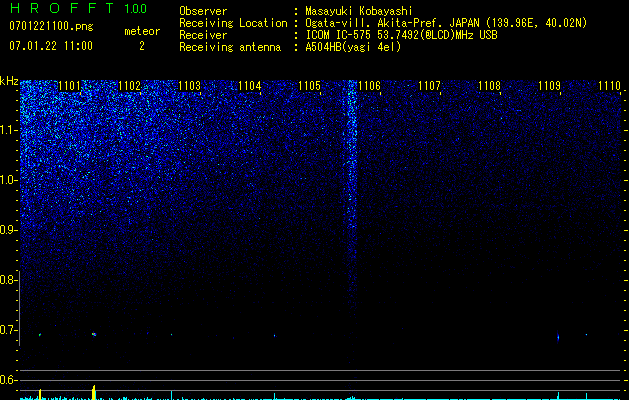Click the 0.8 frequency axis label
This screenshot has width=629, height=400.
point(8,280)
